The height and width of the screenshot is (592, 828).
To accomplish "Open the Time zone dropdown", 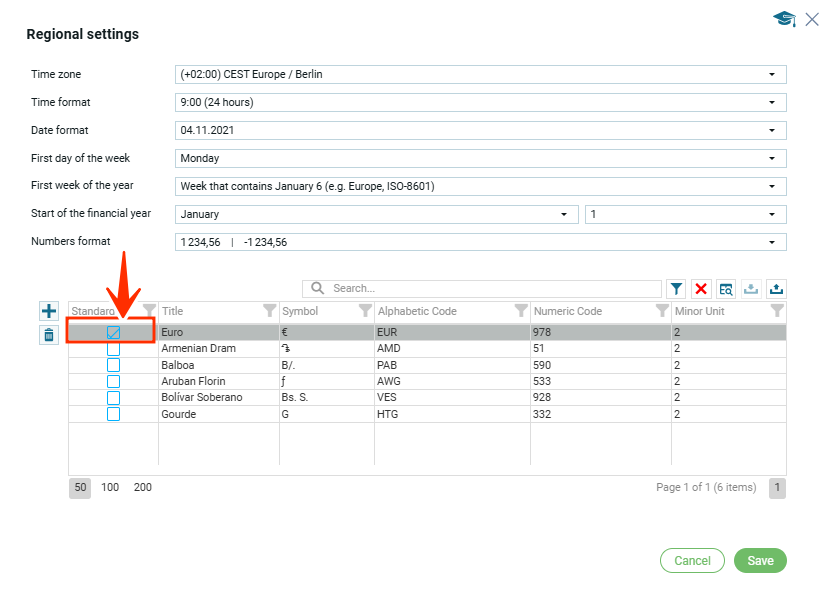I will [x=480, y=74].
